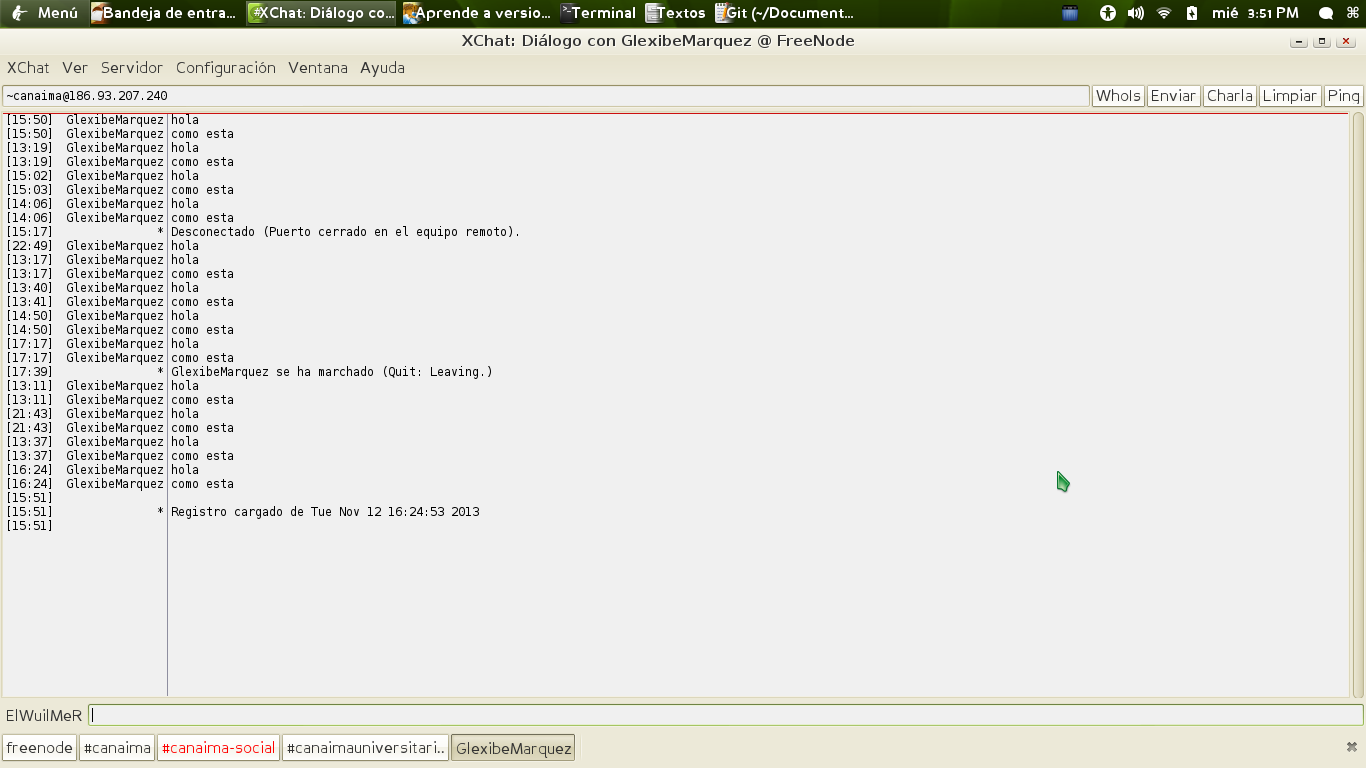1366x768 pixels.
Task: Click the Desconectado (Puerto cerrado) message
Action: point(346,232)
